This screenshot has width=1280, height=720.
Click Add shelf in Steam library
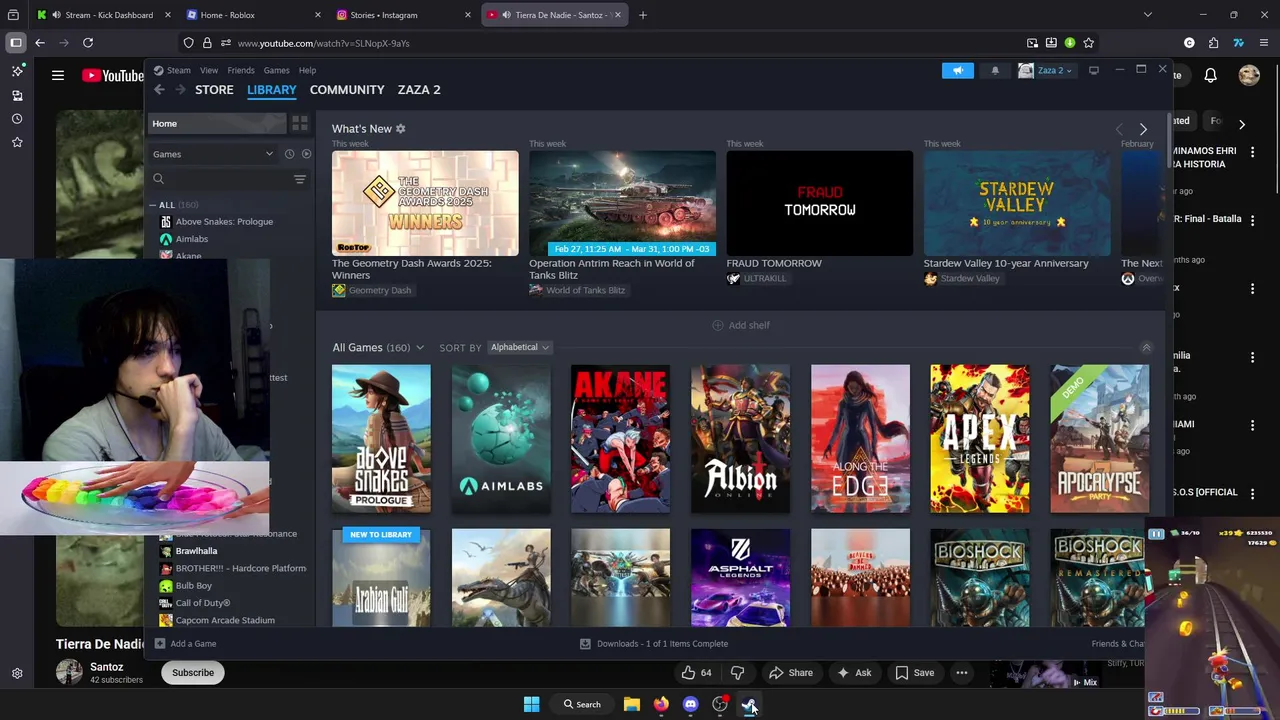click(x=741, y=325)
